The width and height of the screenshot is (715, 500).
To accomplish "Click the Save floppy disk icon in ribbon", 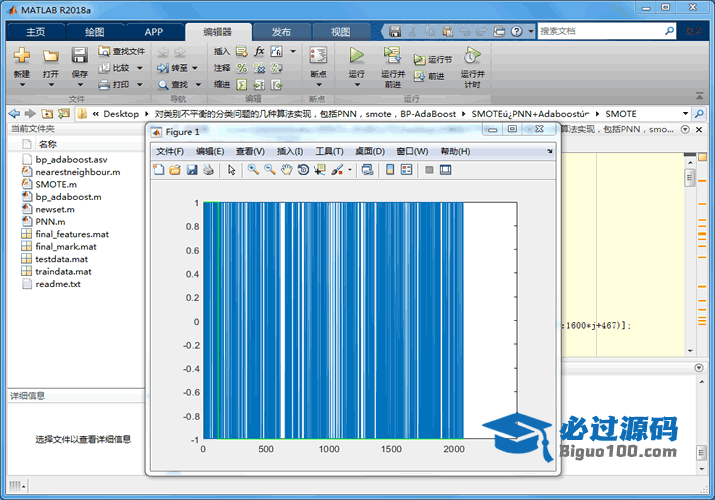I will (x=79, y=56).
